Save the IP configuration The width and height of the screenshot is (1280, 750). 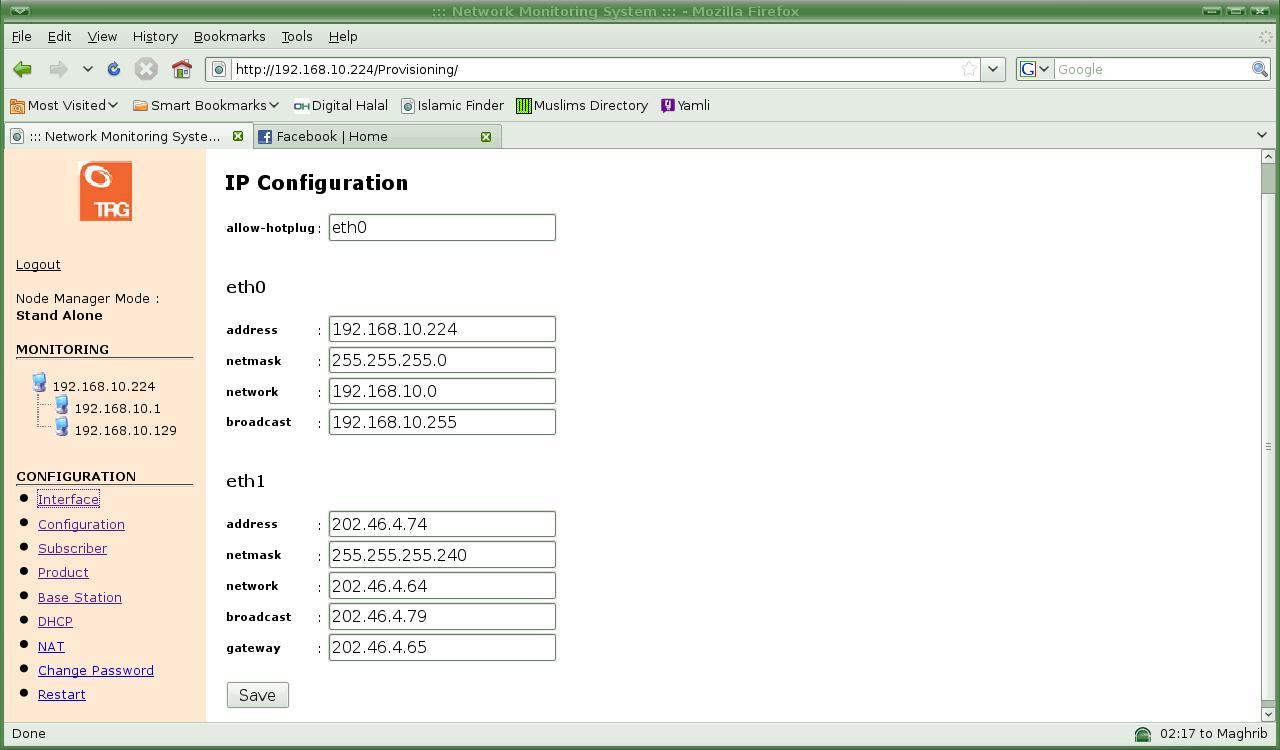point(258,695)
